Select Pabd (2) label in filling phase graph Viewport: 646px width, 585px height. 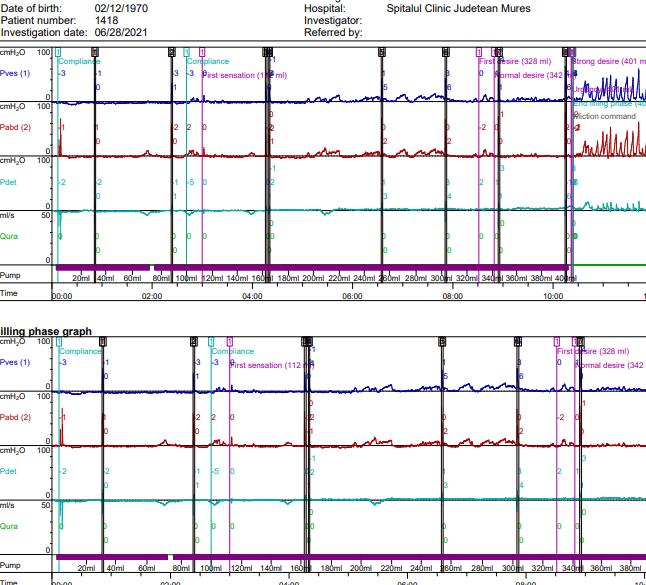tap(15, 417)
